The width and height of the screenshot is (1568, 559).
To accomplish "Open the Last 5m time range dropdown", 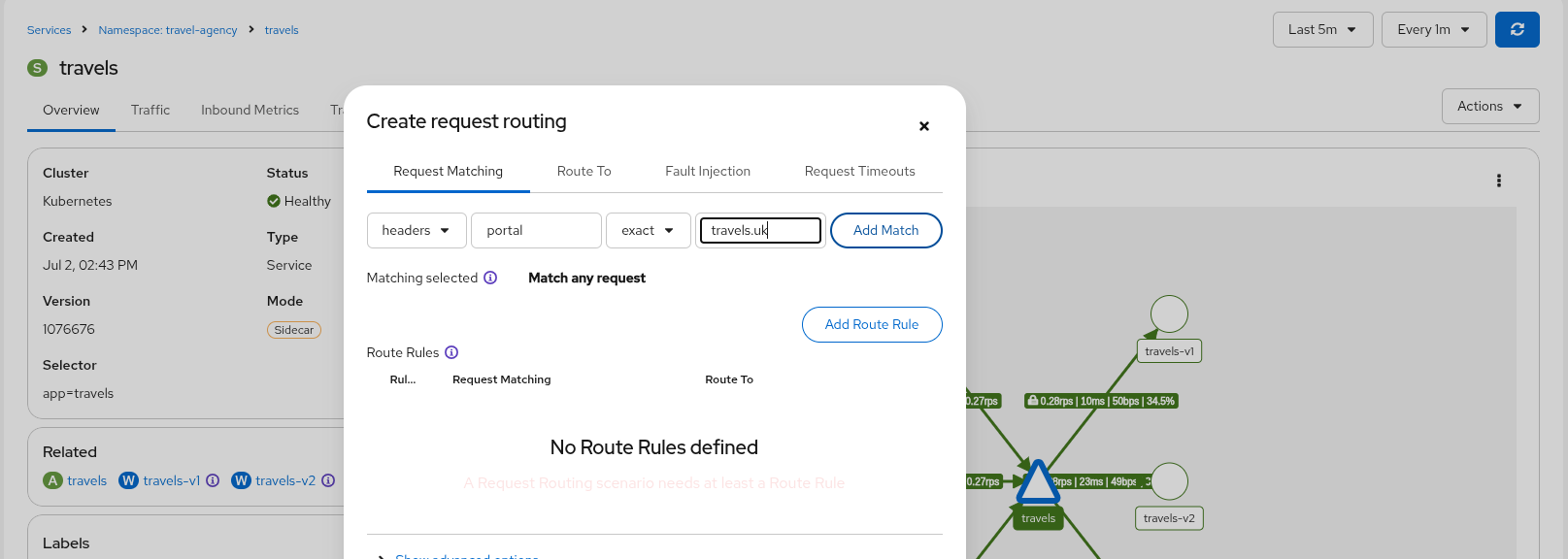I will 1322,30.
